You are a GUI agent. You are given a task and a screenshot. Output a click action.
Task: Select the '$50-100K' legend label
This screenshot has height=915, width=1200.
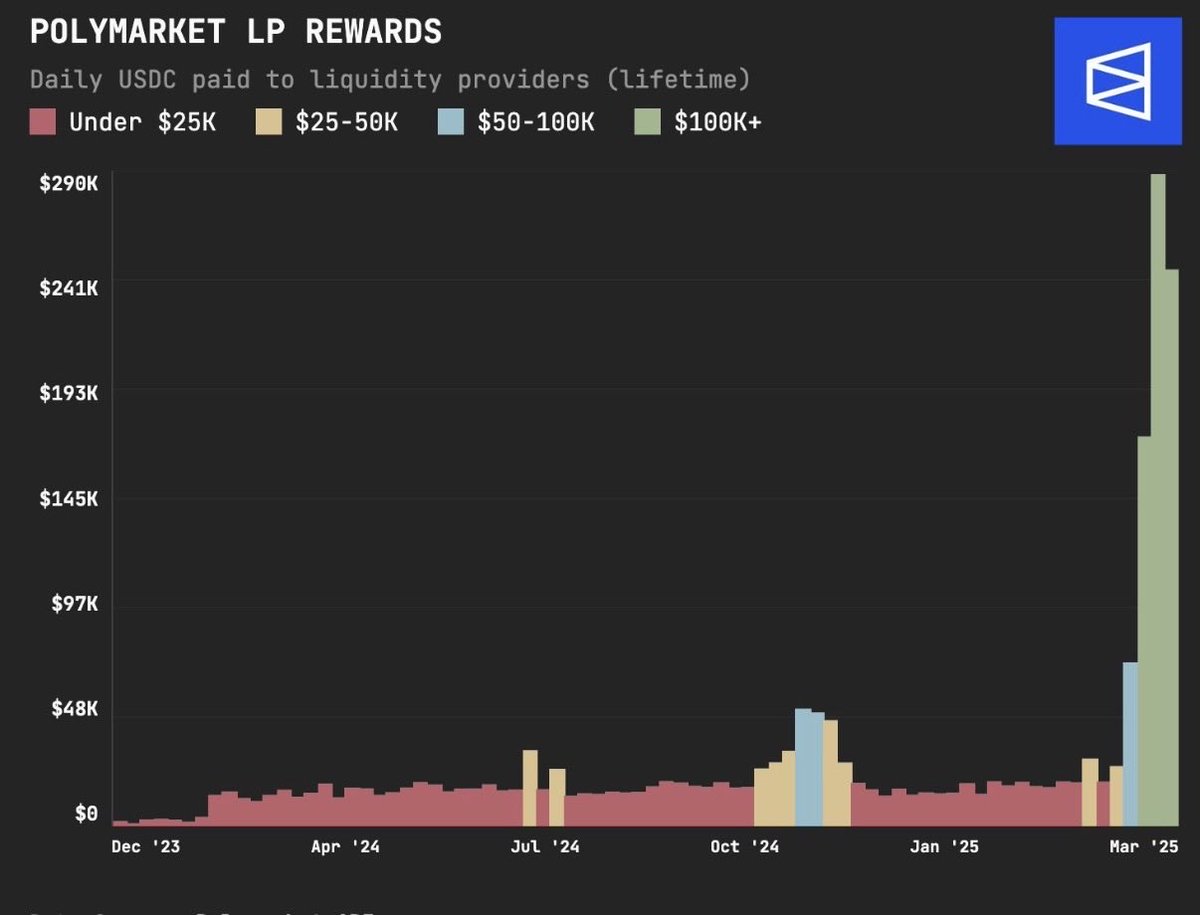pos(536,123)
